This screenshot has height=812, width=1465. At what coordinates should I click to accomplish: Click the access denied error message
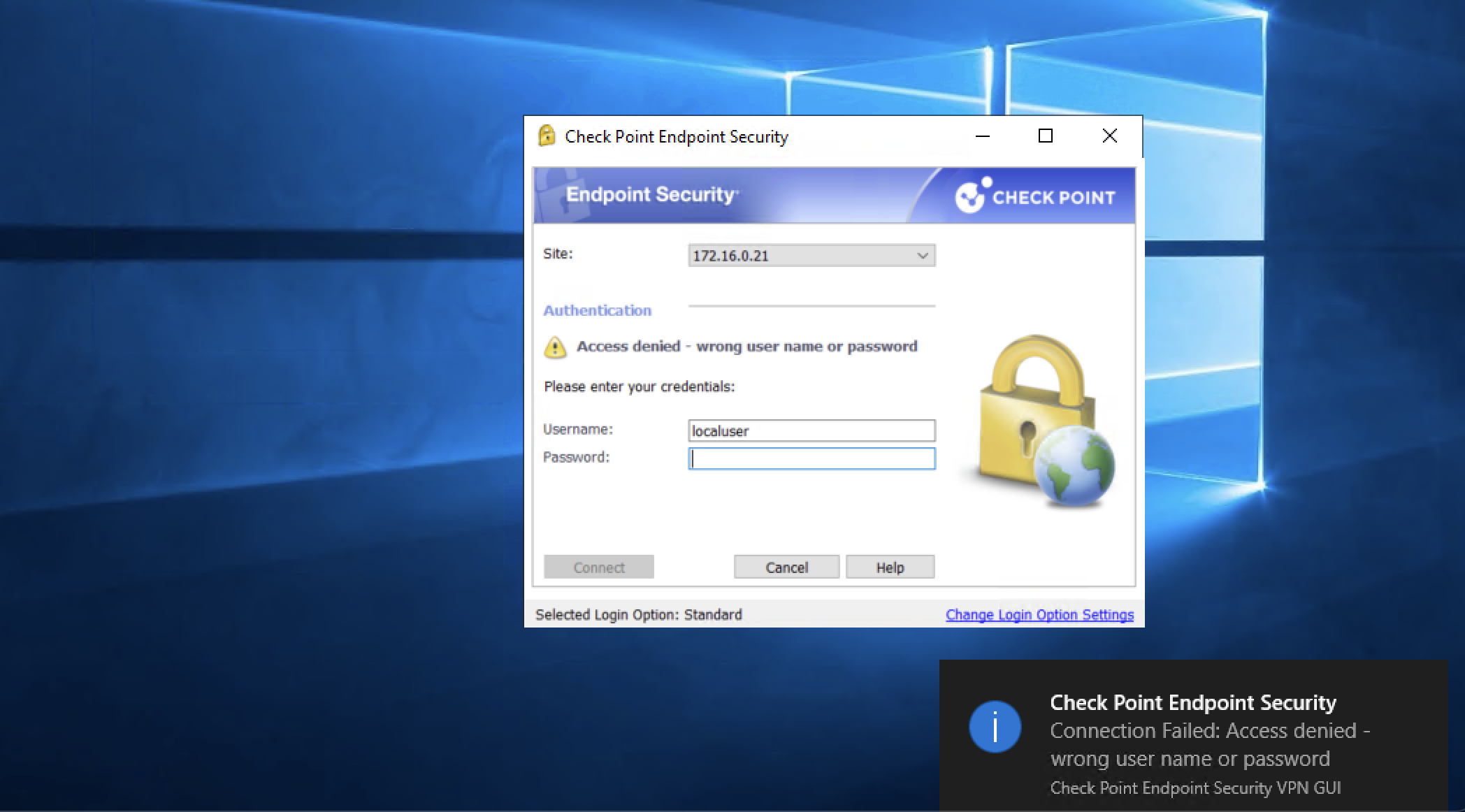tap(746, 347)
